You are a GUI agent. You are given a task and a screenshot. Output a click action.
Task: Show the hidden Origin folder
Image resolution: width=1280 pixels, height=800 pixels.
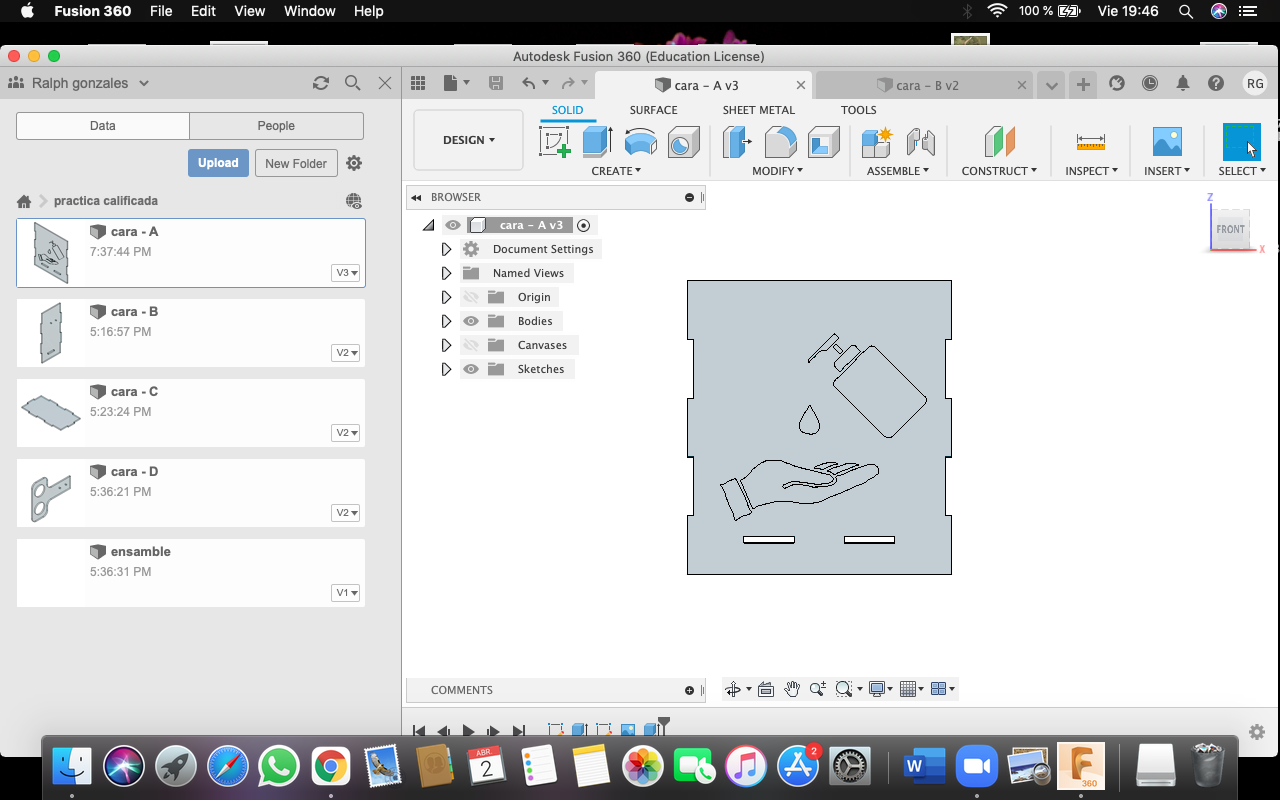click(471, 297)
